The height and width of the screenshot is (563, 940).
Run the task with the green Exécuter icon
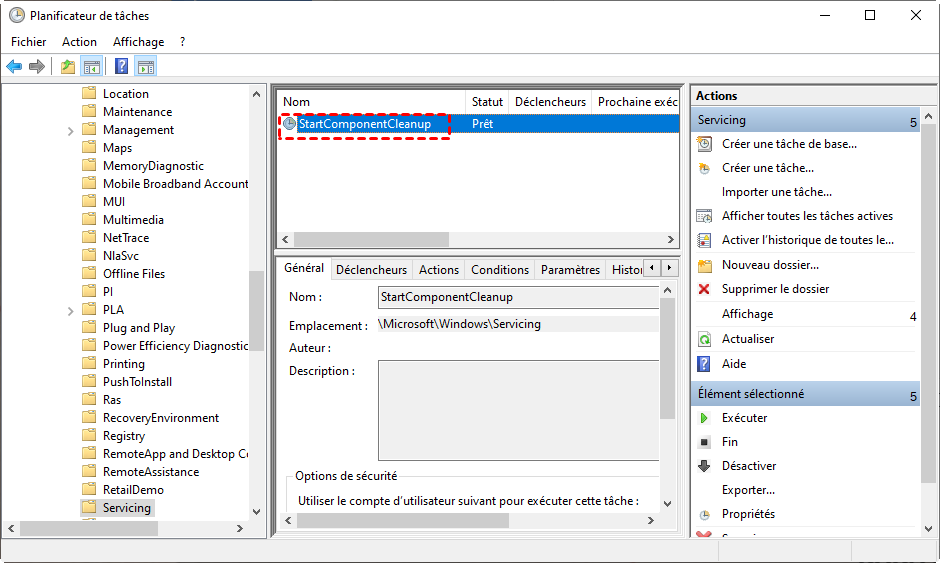[x=704, y=418]
